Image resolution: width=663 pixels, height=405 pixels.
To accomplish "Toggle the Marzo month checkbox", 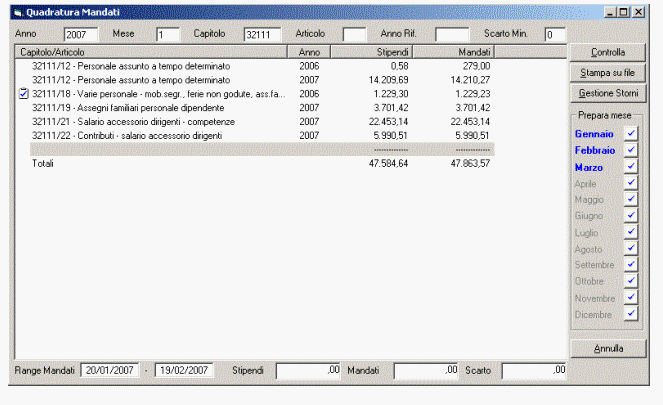I will tap(630, 167).
